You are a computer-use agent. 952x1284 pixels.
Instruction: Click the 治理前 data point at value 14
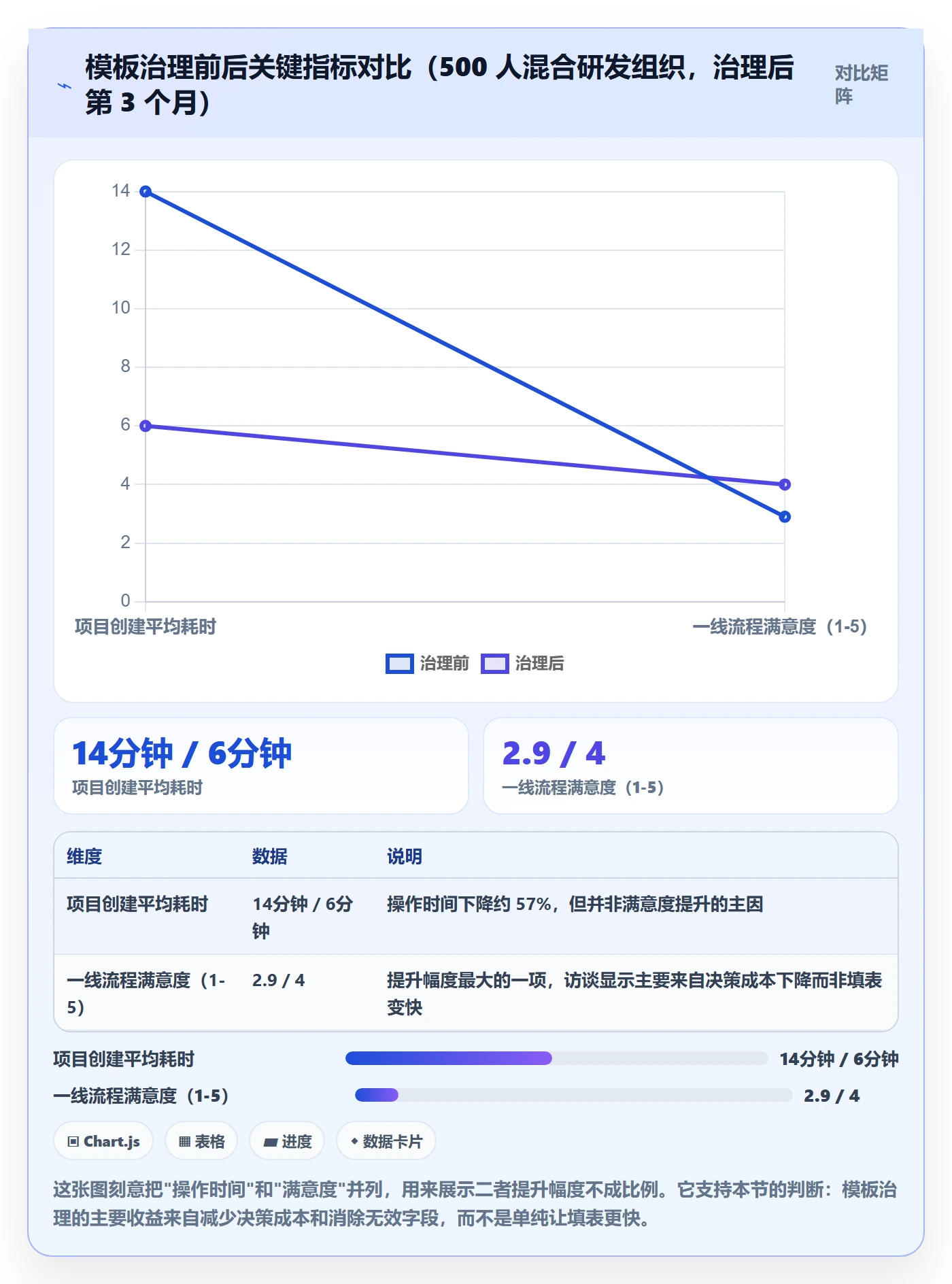146,192
